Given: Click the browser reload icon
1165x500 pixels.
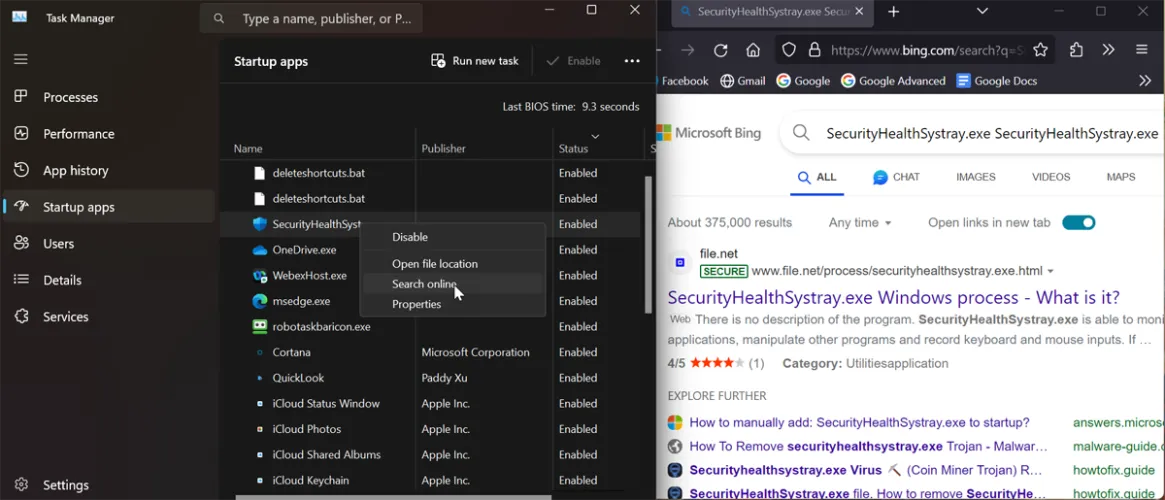Looking at the screenshot, I should pos(720,50).
